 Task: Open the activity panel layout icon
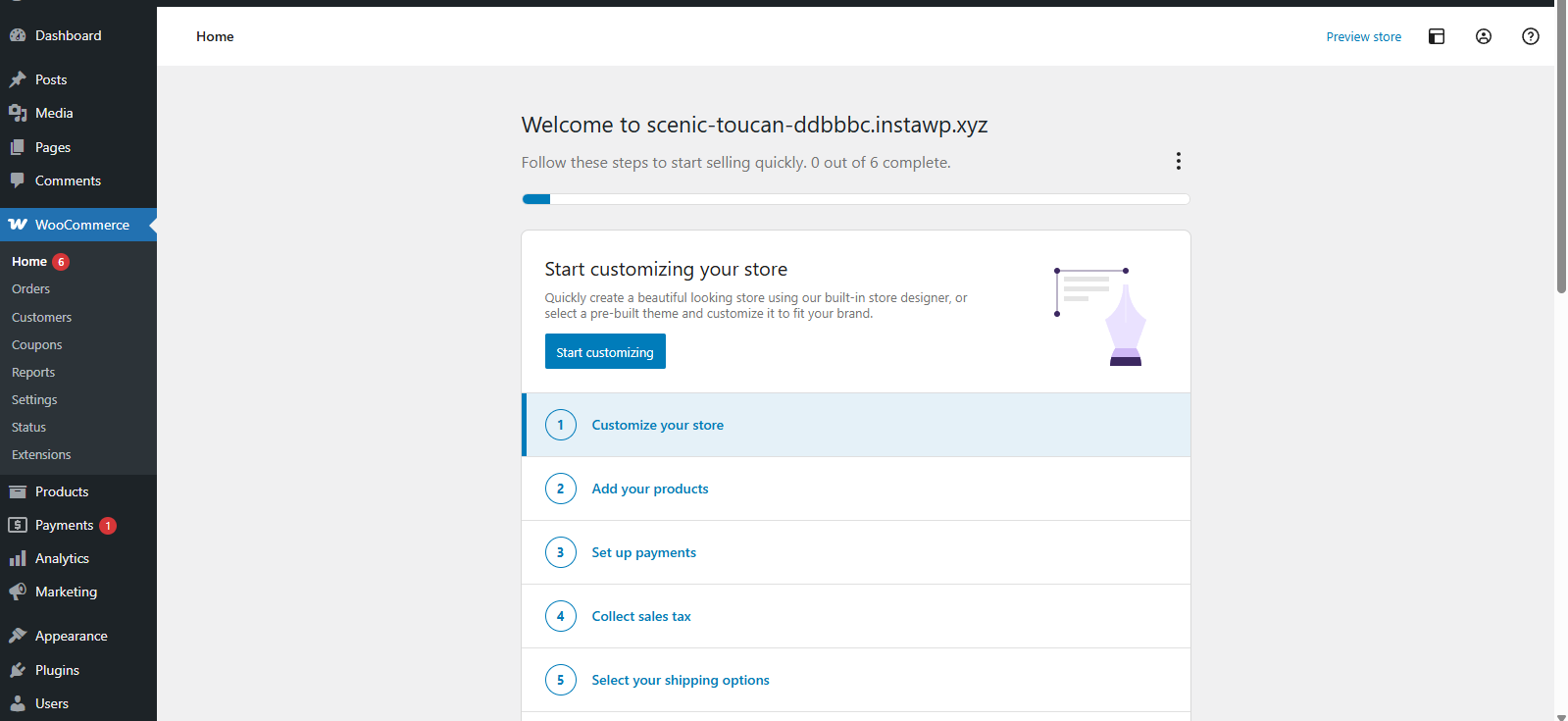[1437, 36]
